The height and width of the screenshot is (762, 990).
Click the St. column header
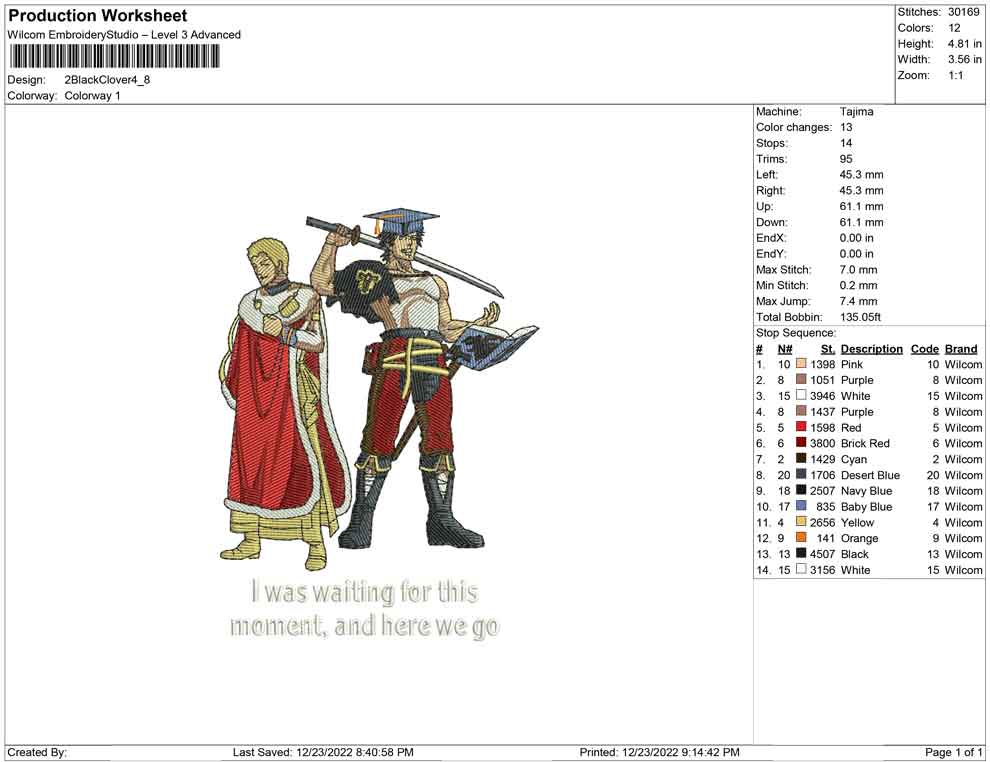[x=828, y=348]
